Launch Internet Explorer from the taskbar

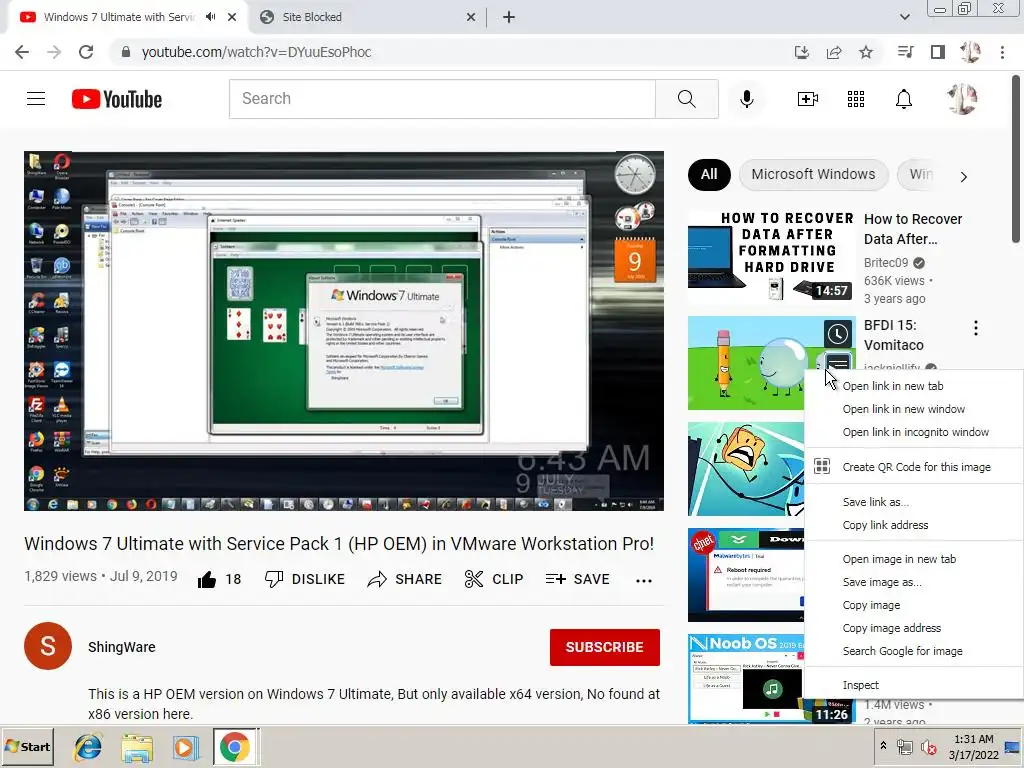coord(88,747)
